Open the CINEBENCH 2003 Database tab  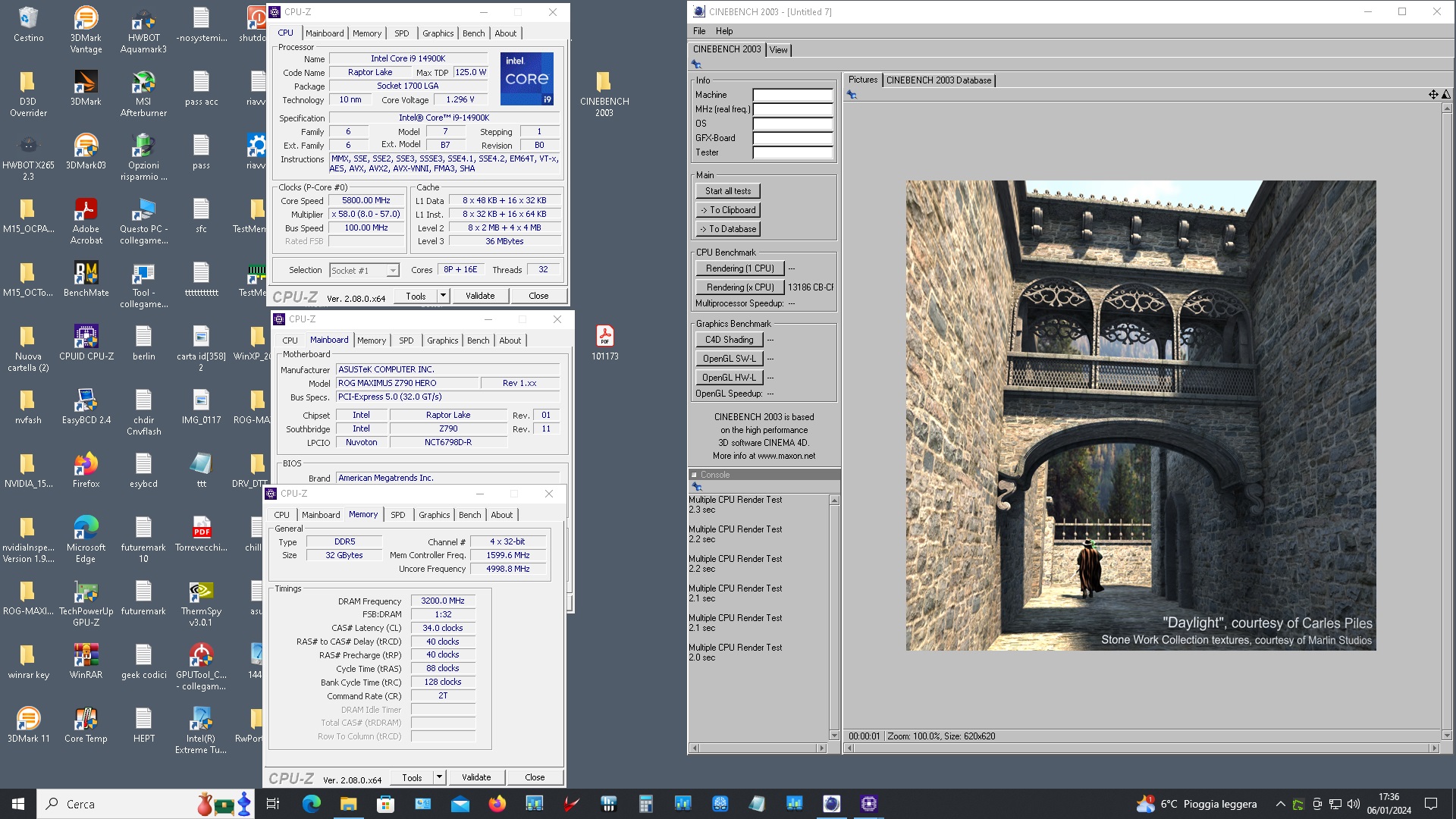[939, 80]
